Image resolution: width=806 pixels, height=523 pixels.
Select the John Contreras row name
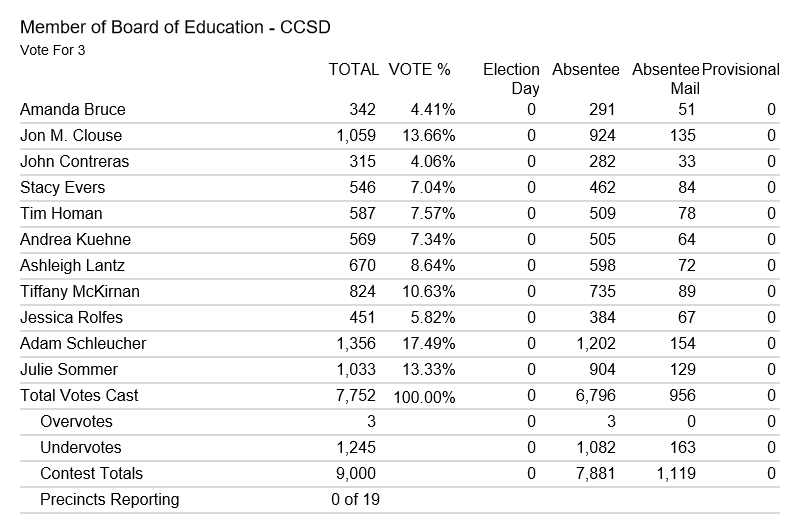pyautogui.click(x=74, y=162)
